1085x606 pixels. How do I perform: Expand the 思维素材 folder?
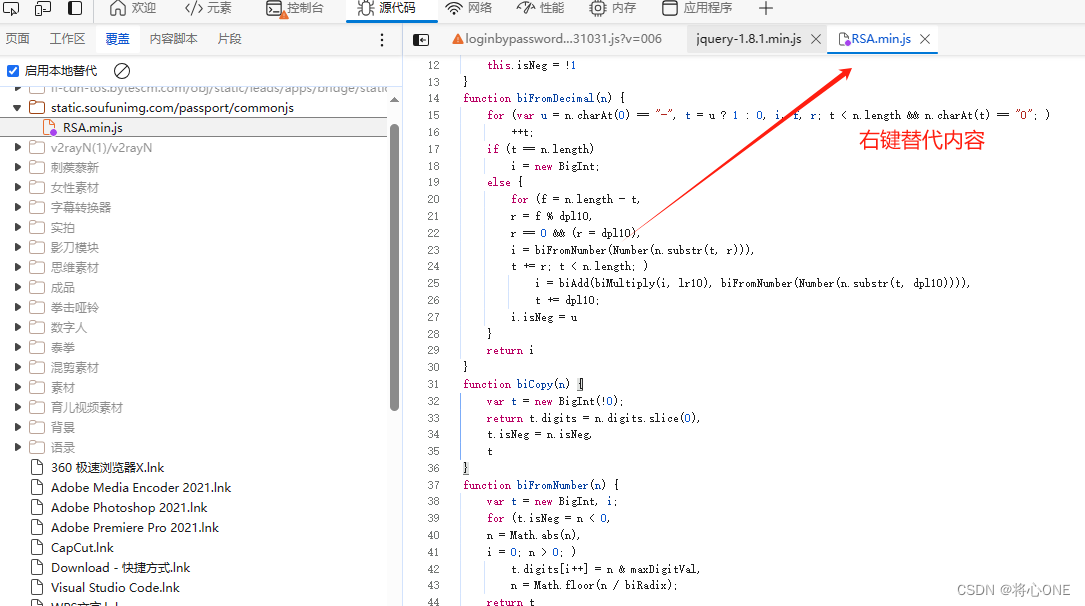pos(18,267)
